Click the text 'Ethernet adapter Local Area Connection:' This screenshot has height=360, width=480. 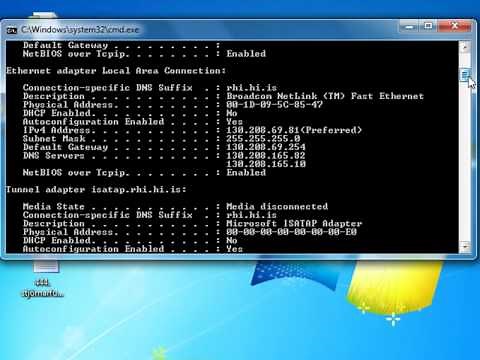(x=116, y=71)
